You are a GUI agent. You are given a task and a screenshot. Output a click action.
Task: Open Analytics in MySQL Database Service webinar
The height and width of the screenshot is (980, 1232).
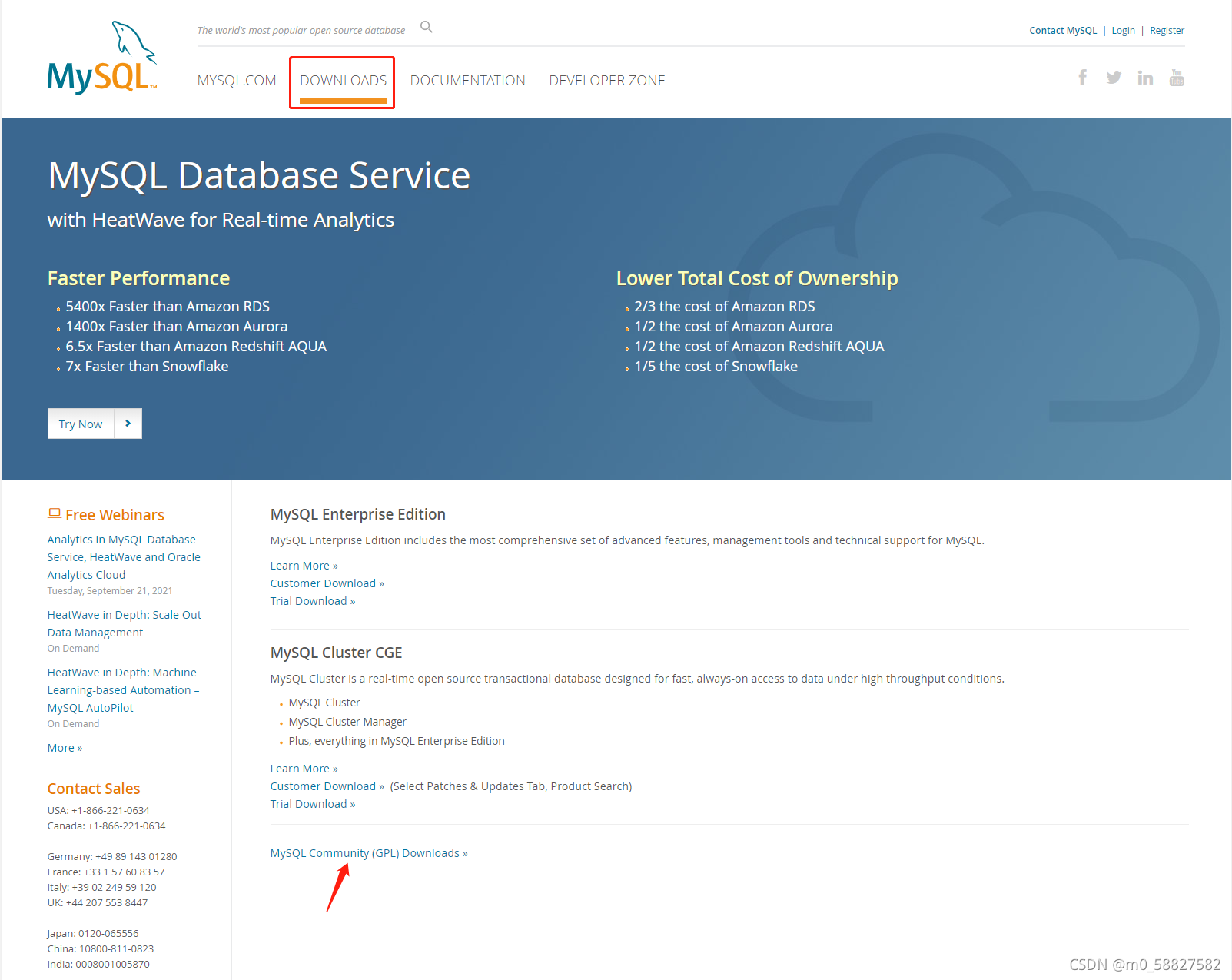point(124,557)
